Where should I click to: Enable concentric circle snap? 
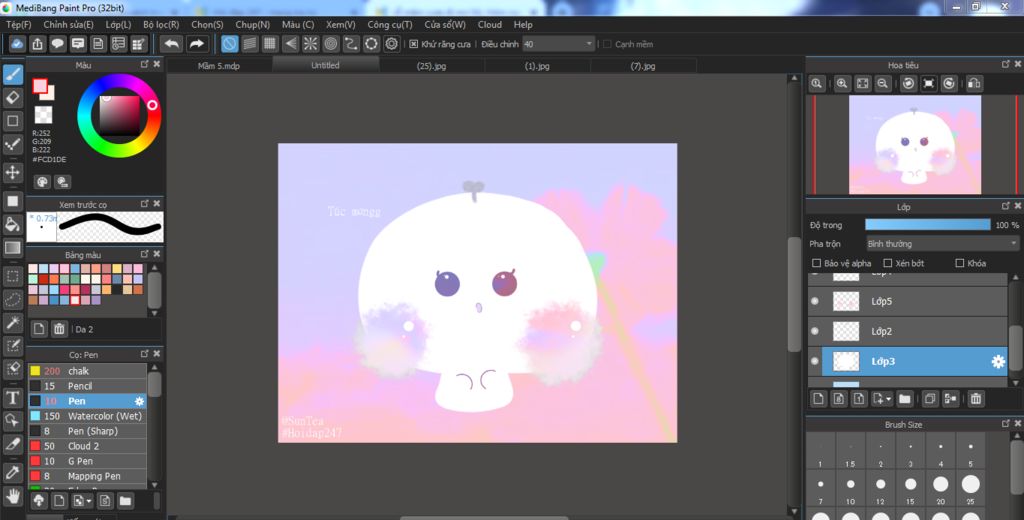pyautogui.click(x=331, y=44)
